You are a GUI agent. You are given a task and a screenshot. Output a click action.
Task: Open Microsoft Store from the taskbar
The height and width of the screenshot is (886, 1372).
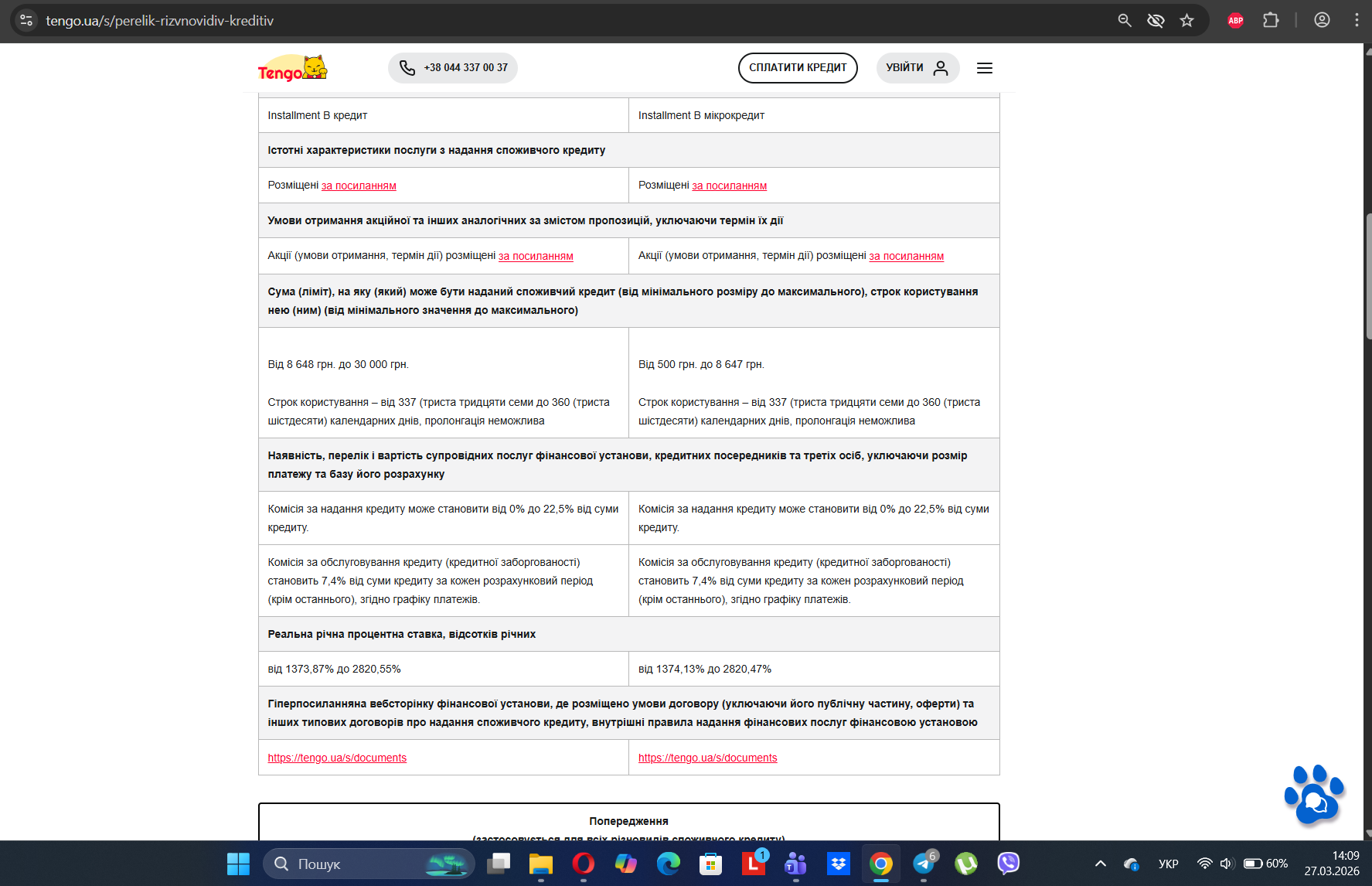tap(710, 864)
